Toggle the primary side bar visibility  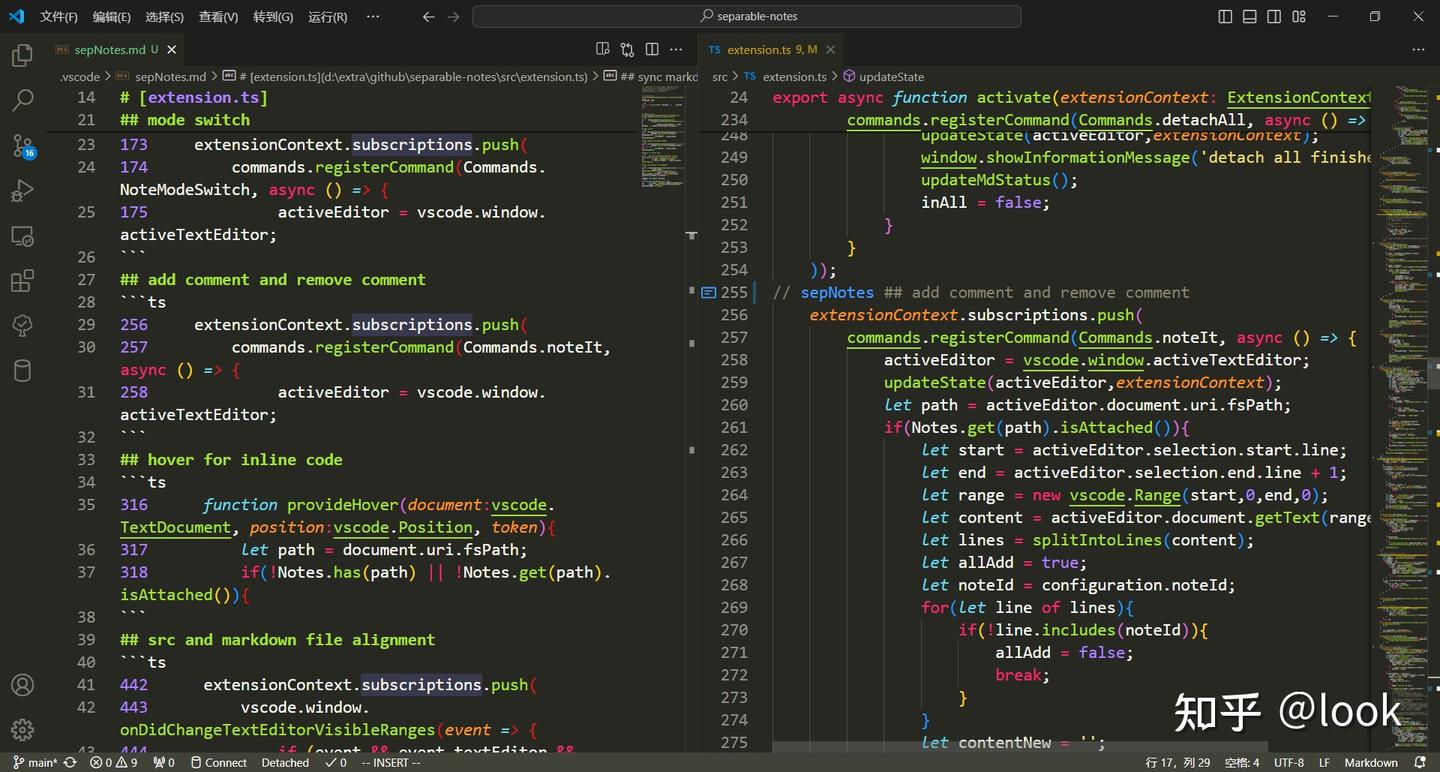click(1225, 16)
